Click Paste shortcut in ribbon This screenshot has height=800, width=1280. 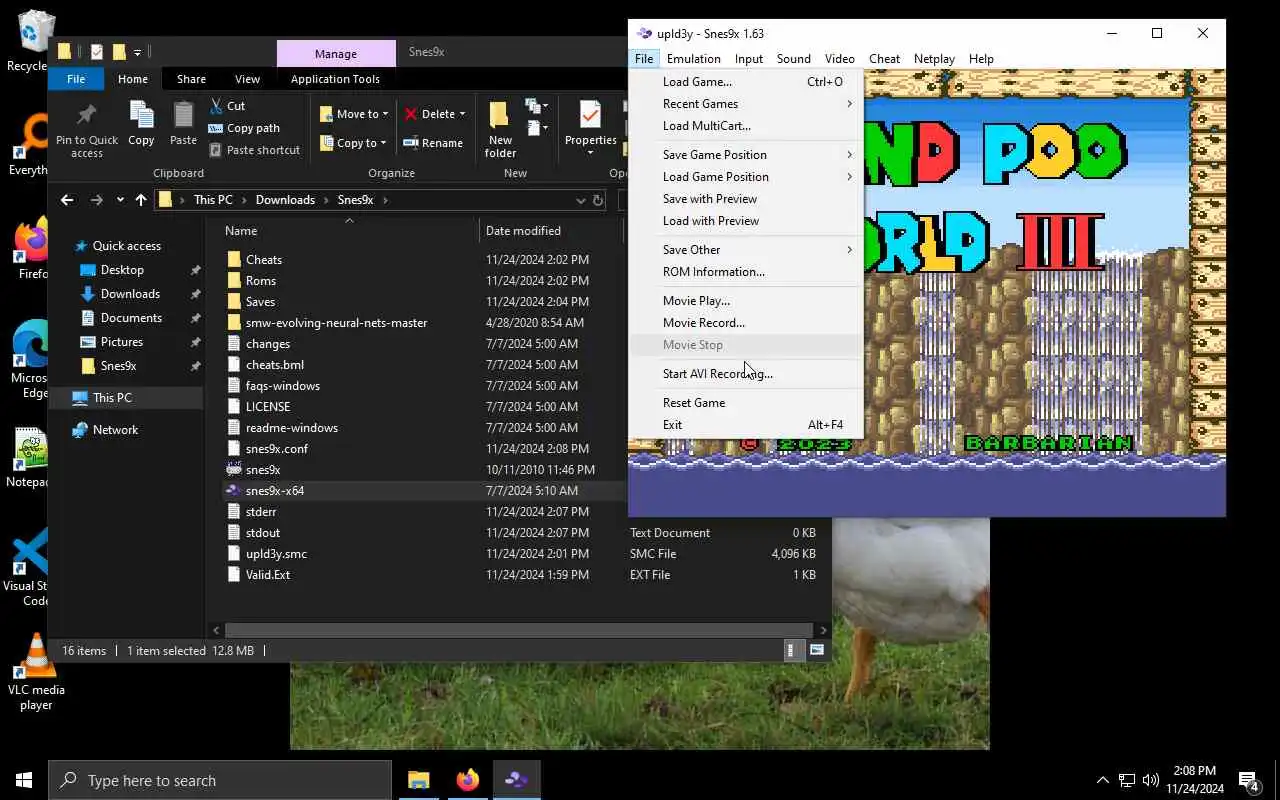tap(254, 150)
